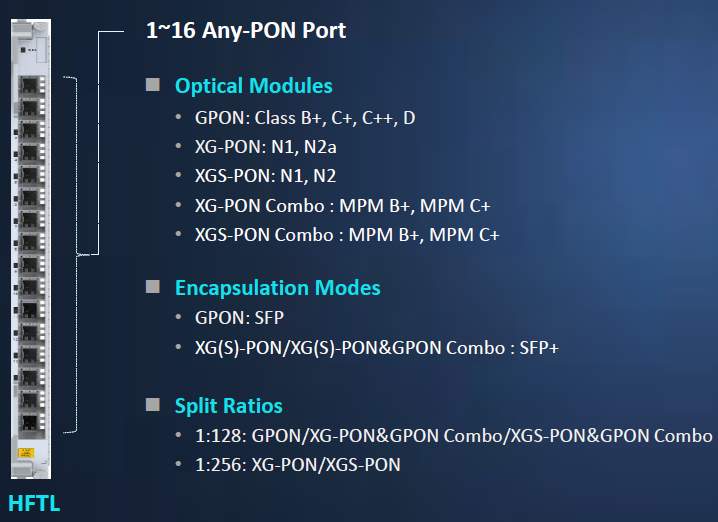Click the 1:128 split ratio line
The image size is (718, 522).
[x=453, y=436]
